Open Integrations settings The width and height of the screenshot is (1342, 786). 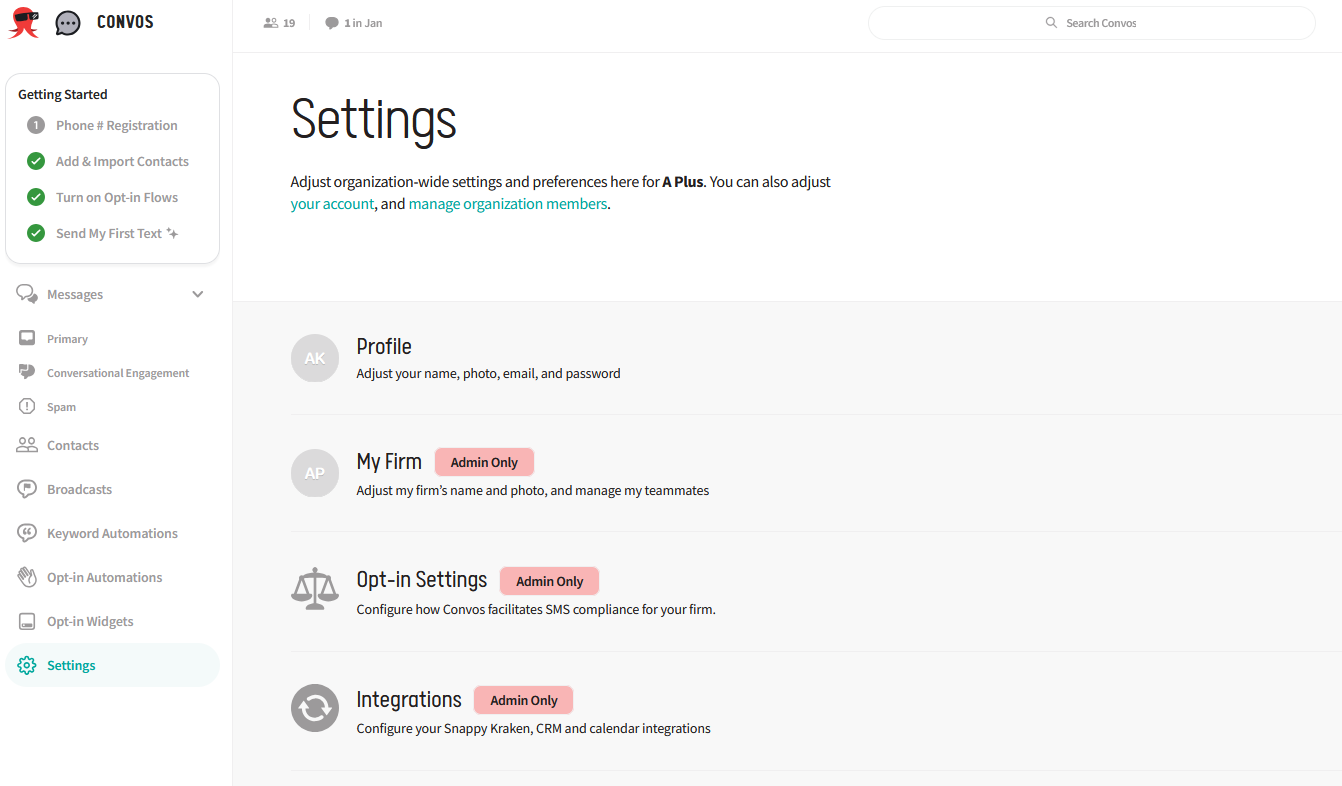409,699
